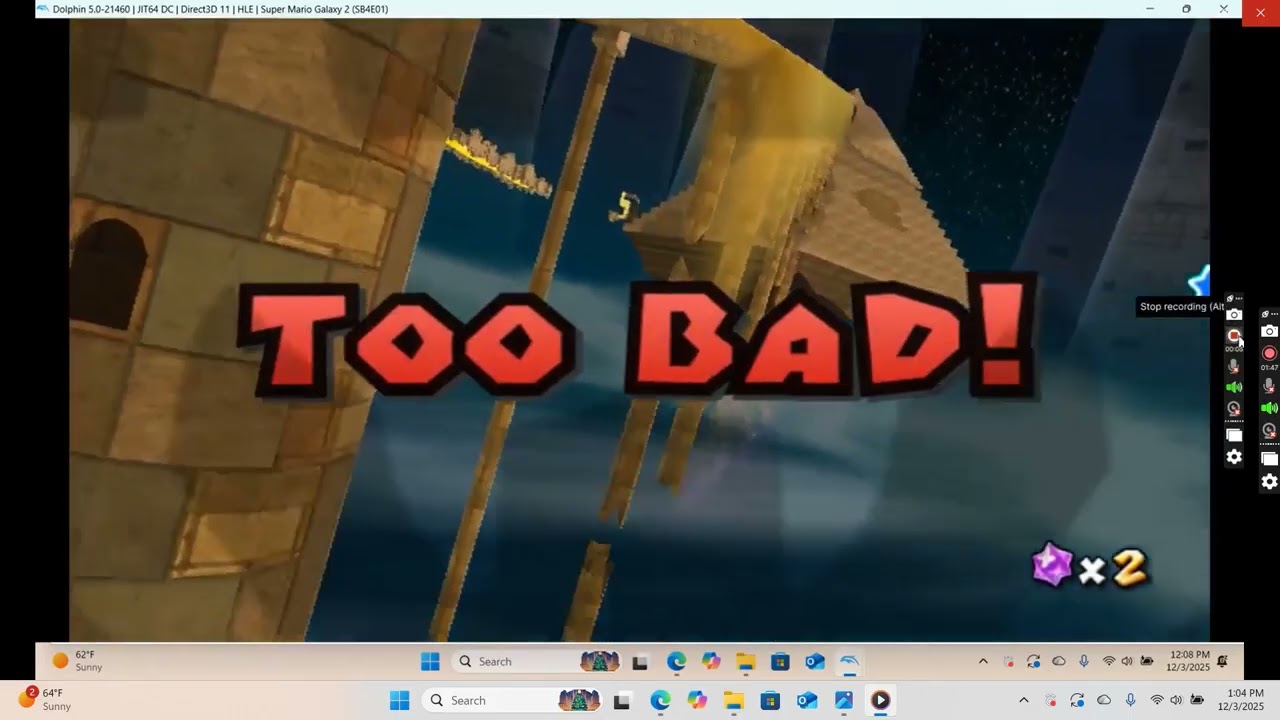Open the media player app on the 1:04 PM taskbar
The width and height of the screenshot is (1280, 720).
[x=880, y=701]
